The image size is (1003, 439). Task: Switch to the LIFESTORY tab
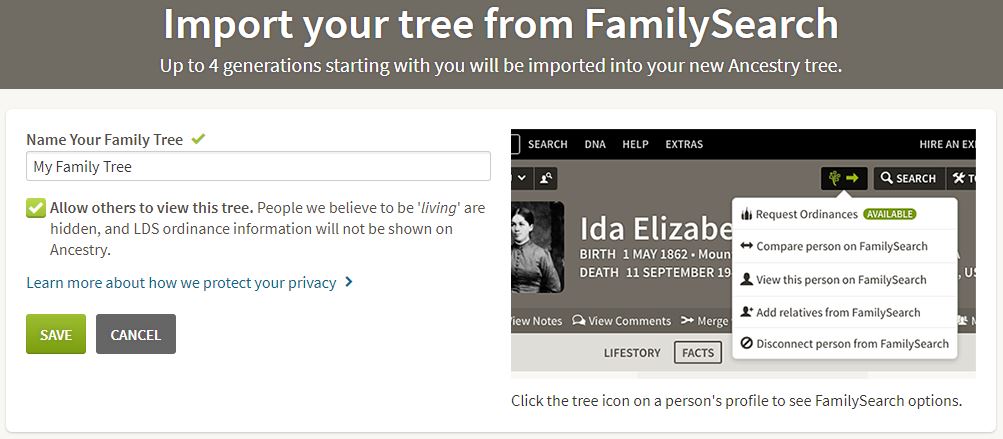tap(632, 352)
